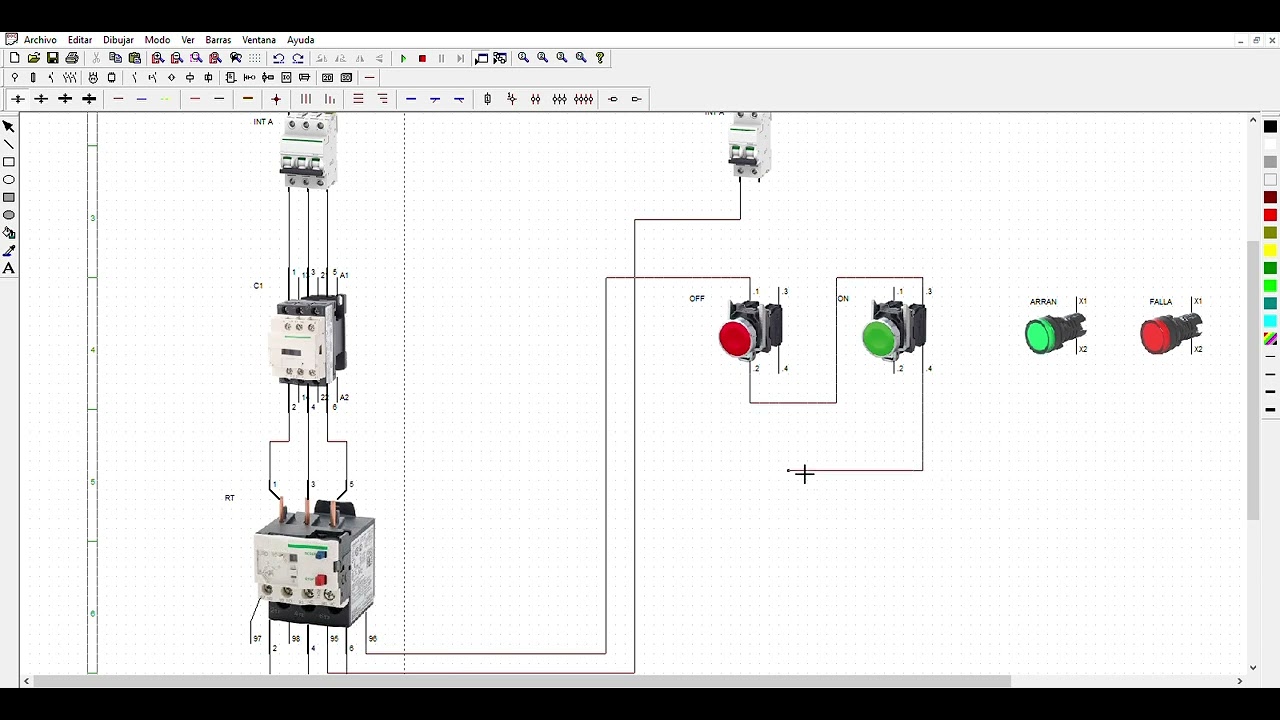Choose the motors category toolbar icon
The image size is (1280, 720).
click(93, 77)
